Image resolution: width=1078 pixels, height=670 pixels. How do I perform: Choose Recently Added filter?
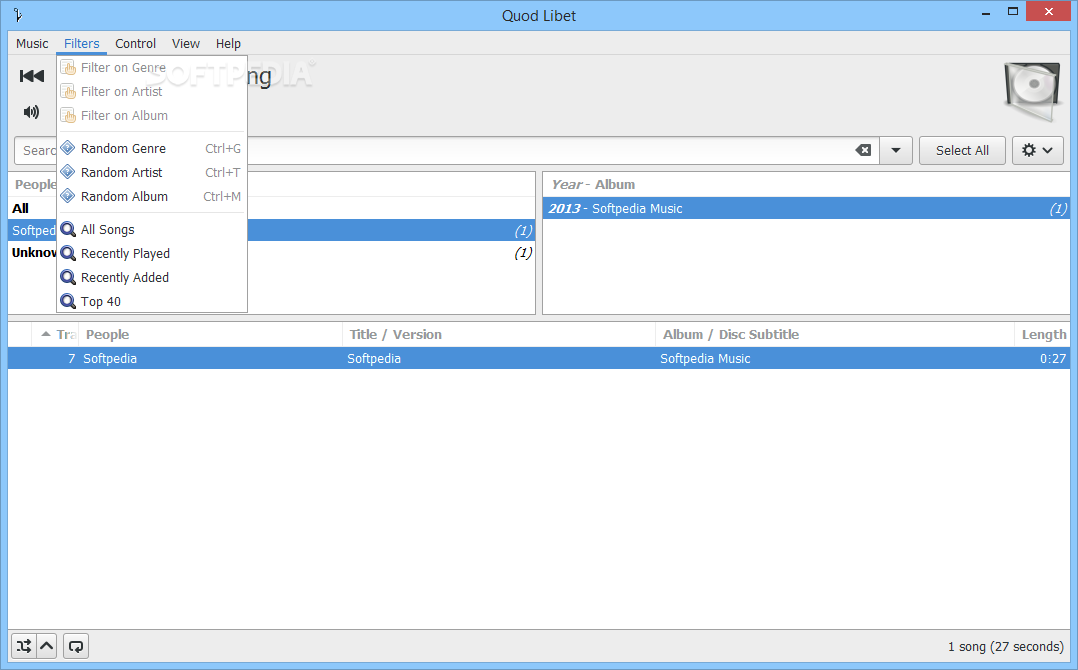click(152, 278)
